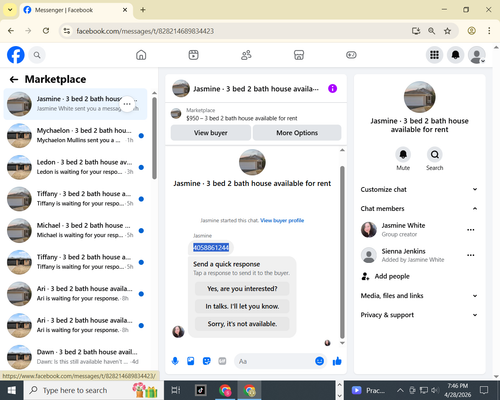The image size is (500, 400).
Task: Open Facebook notifications bell
Action: pos(455,55)
